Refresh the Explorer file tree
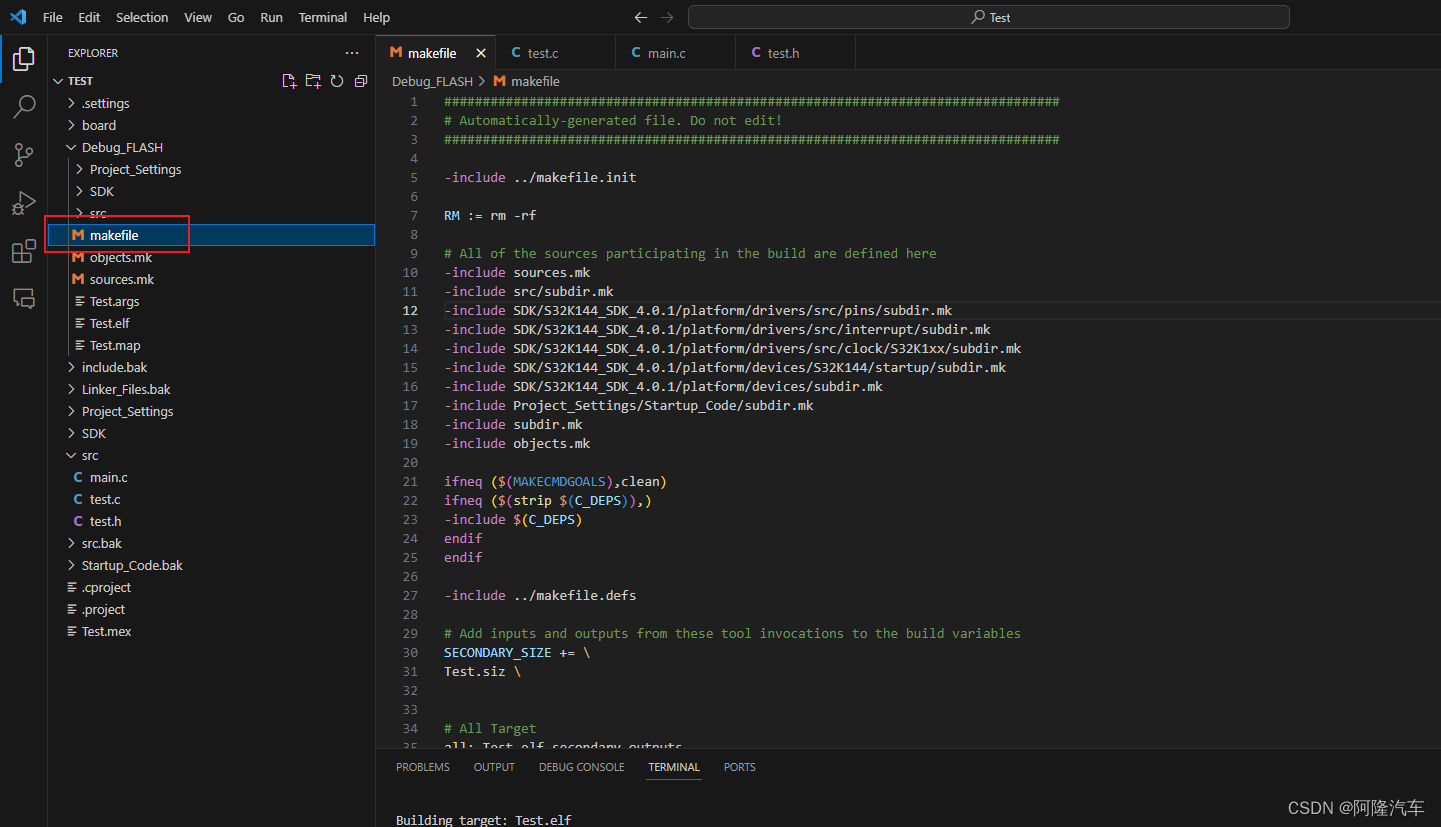Image resolution: width=1441 pixels, height=827 pixels. click(336, 80)
